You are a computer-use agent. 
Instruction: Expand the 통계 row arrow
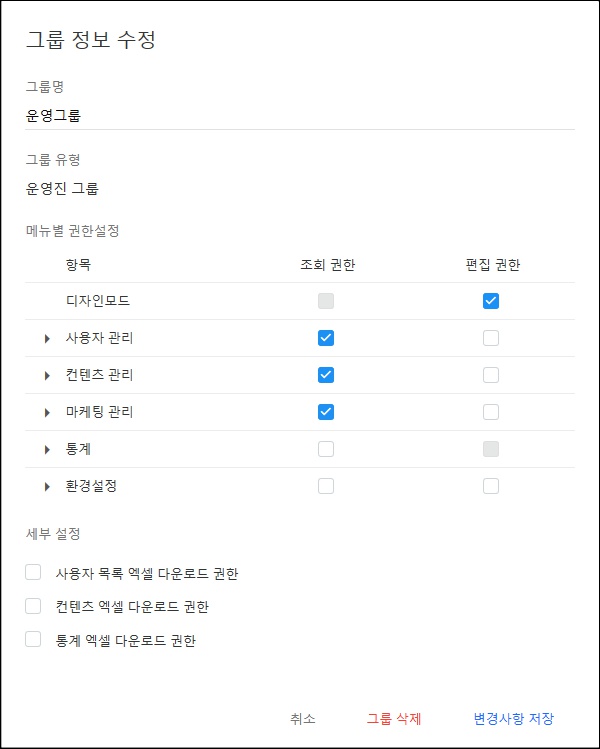[47, 450]
